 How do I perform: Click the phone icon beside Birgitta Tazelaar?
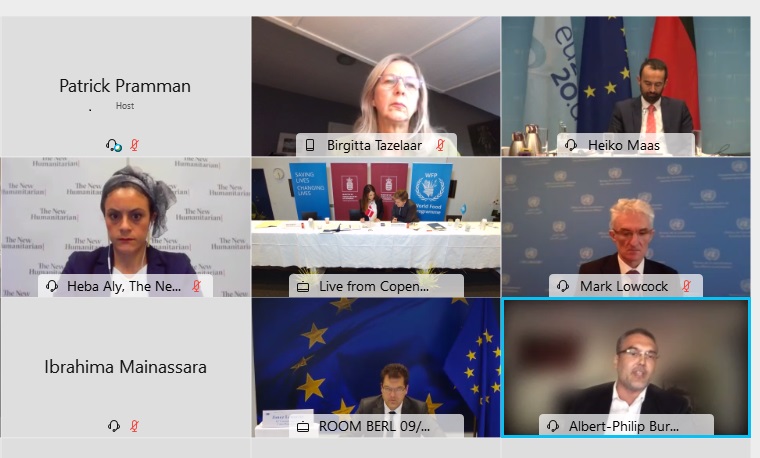click(x=310, y=145)
